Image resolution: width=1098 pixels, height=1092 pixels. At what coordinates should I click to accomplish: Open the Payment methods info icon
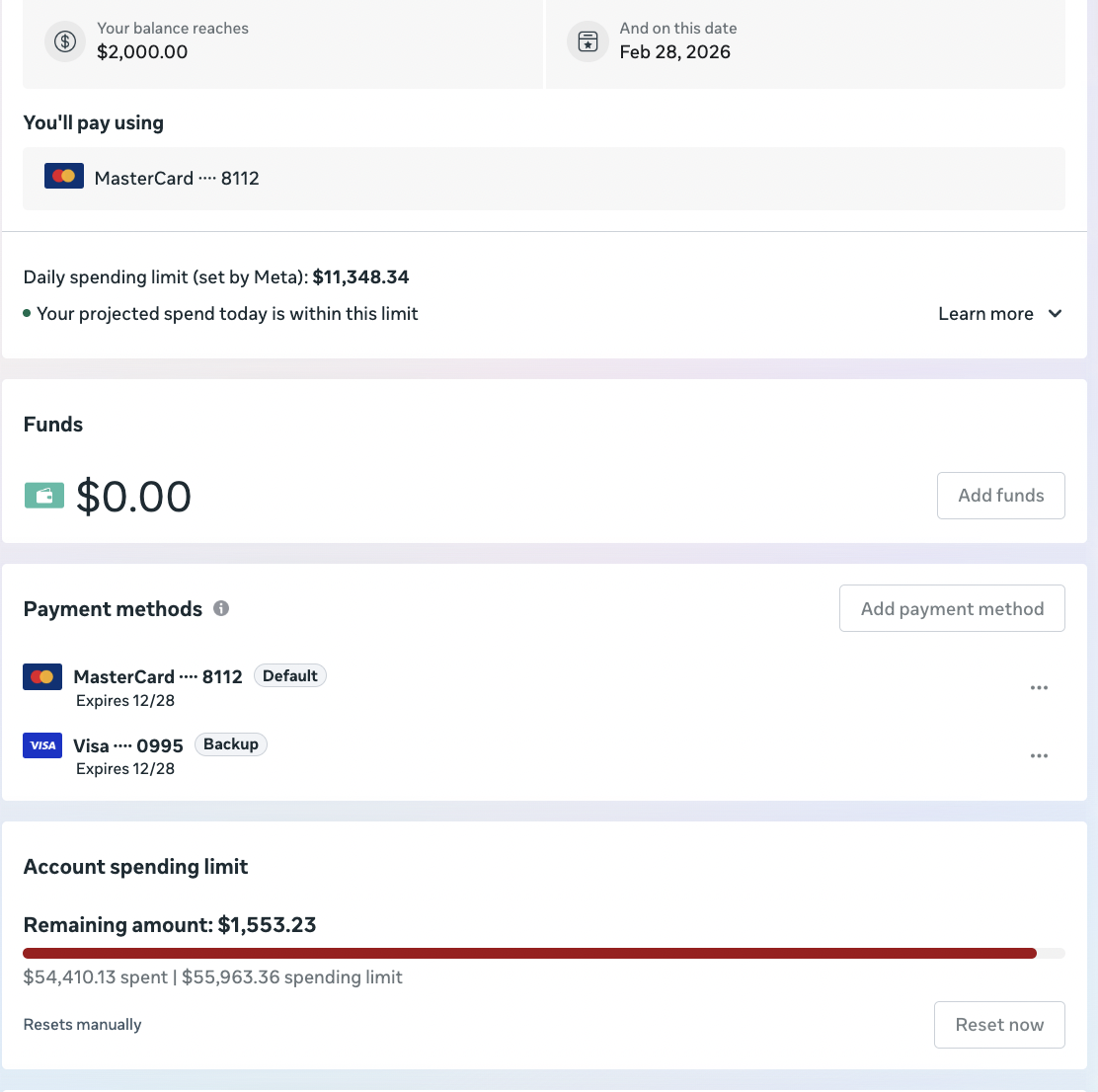coord(221,608)
